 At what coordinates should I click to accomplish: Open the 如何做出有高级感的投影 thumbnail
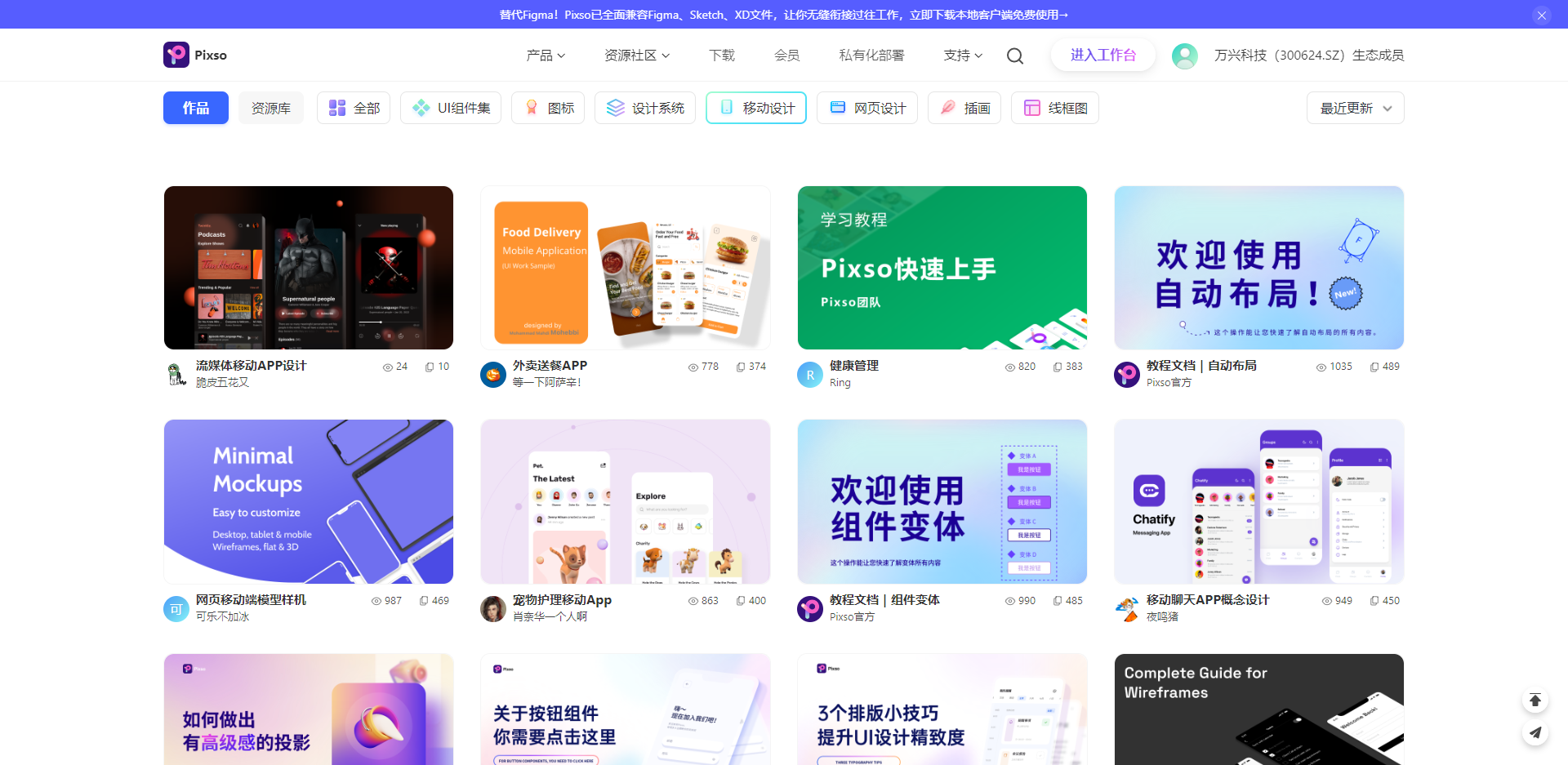pyautogui.click(x=309, y=709)
